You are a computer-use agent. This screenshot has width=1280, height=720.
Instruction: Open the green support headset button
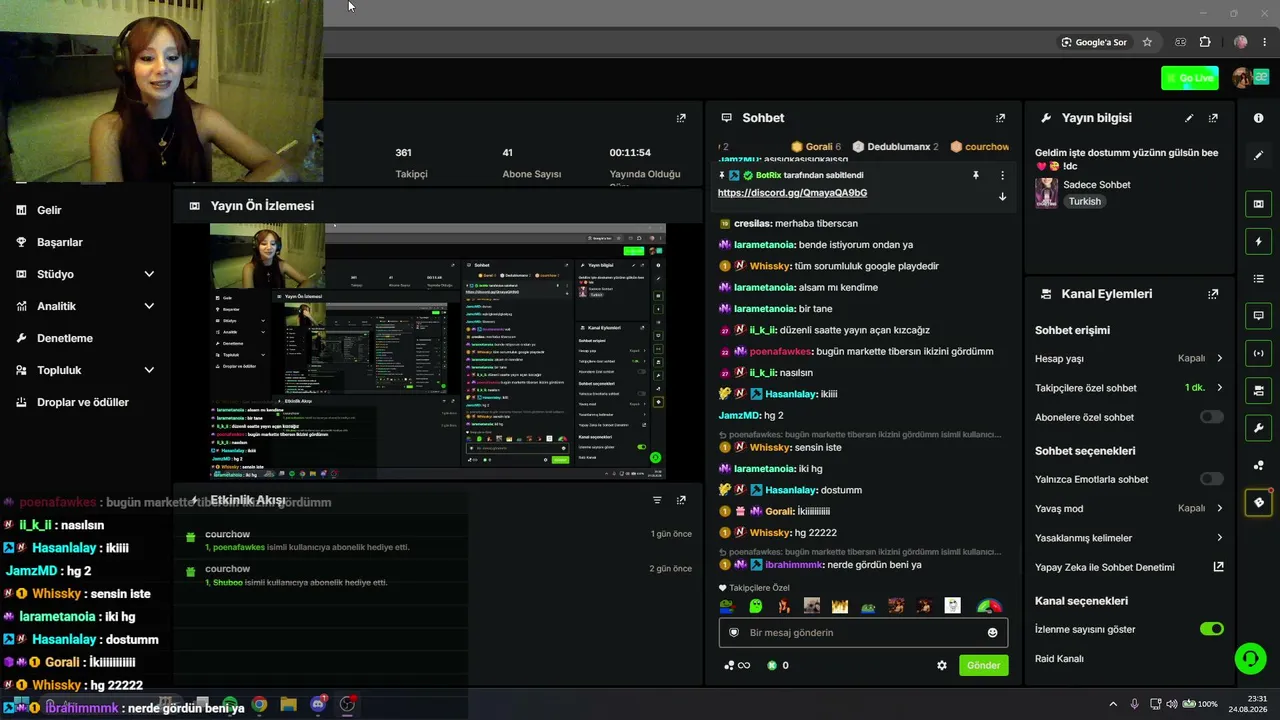(1250, 657)
